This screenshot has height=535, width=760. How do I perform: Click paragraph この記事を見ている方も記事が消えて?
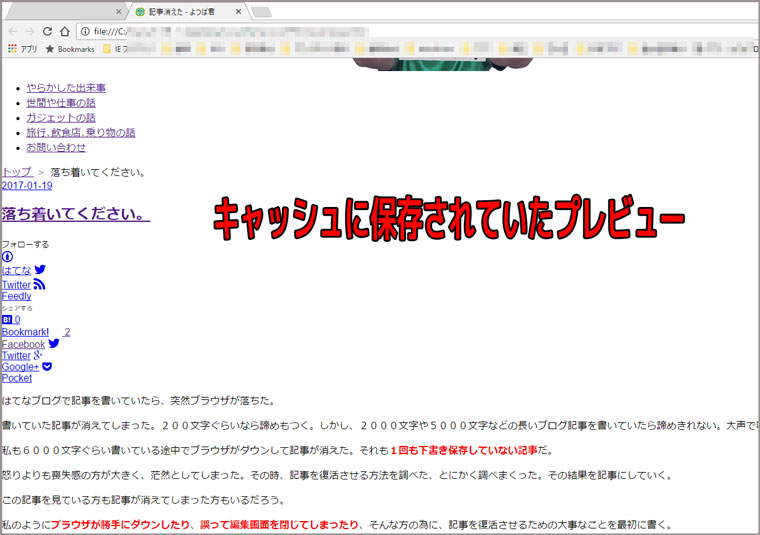[x=144, y=500]
